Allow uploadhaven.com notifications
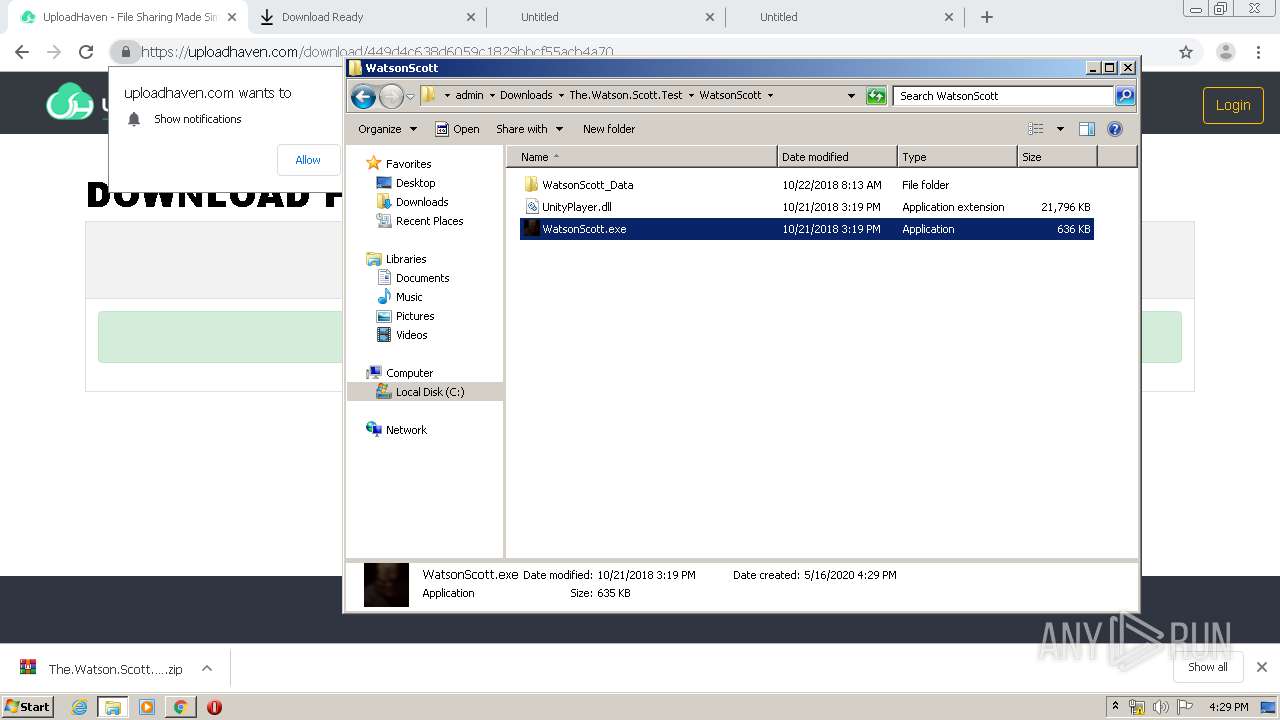1280x720 pixels. 308,160
